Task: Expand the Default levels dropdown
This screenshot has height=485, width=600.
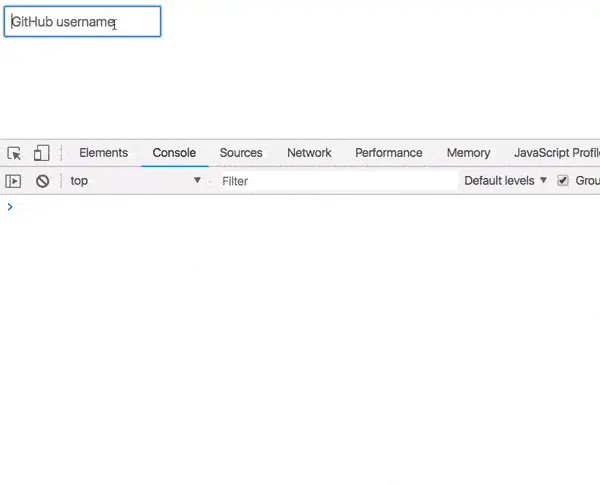Action: pos(505,181)
